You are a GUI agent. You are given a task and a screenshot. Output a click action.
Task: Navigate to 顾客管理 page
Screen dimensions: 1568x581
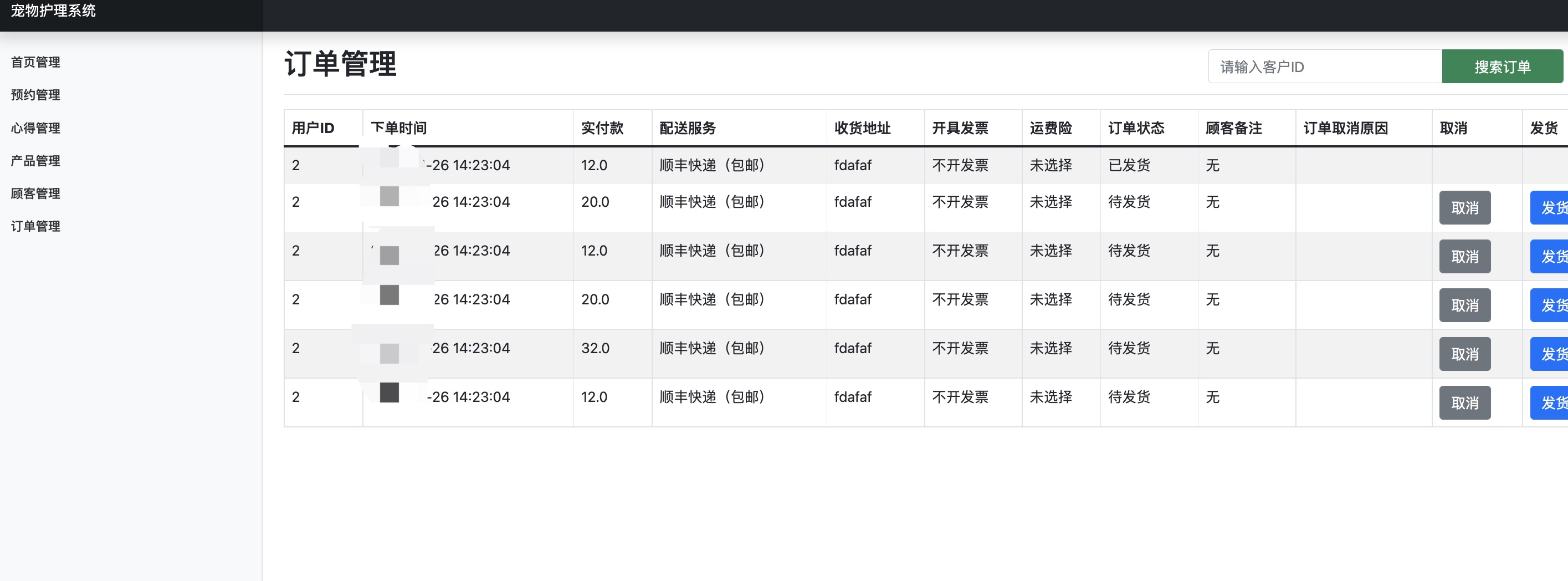point(35,193)
